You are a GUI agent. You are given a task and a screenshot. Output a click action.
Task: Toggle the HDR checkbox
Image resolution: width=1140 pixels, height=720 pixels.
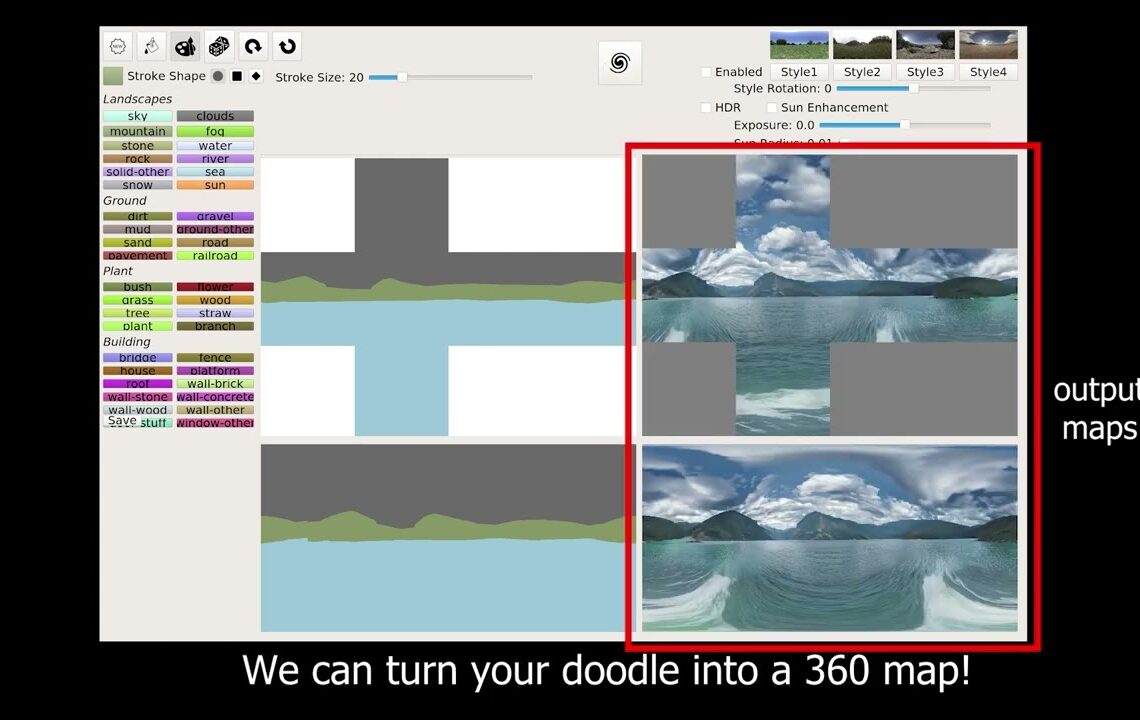point(706,107)
